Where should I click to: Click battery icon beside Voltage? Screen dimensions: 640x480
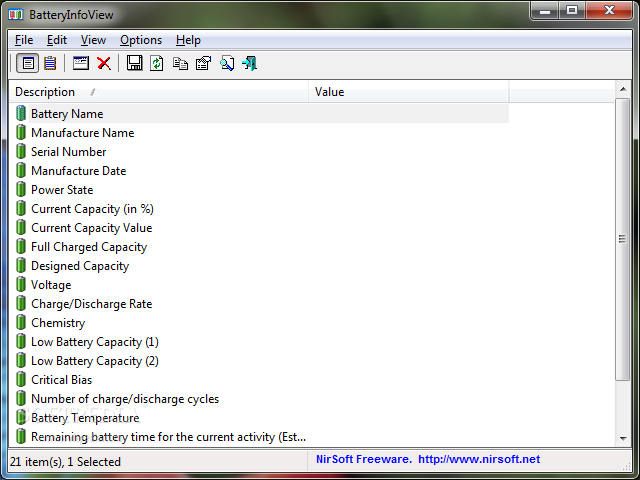pos(21,284)
